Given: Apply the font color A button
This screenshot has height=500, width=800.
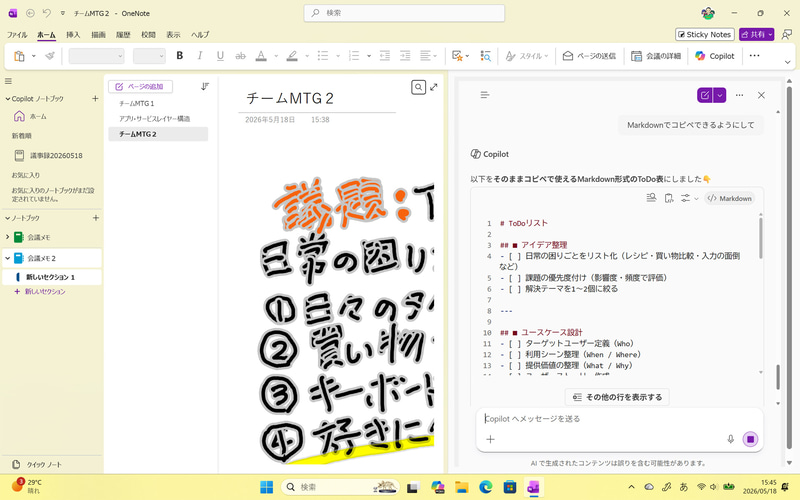Looking at the screenshot, I should click(x=261, y=56).
